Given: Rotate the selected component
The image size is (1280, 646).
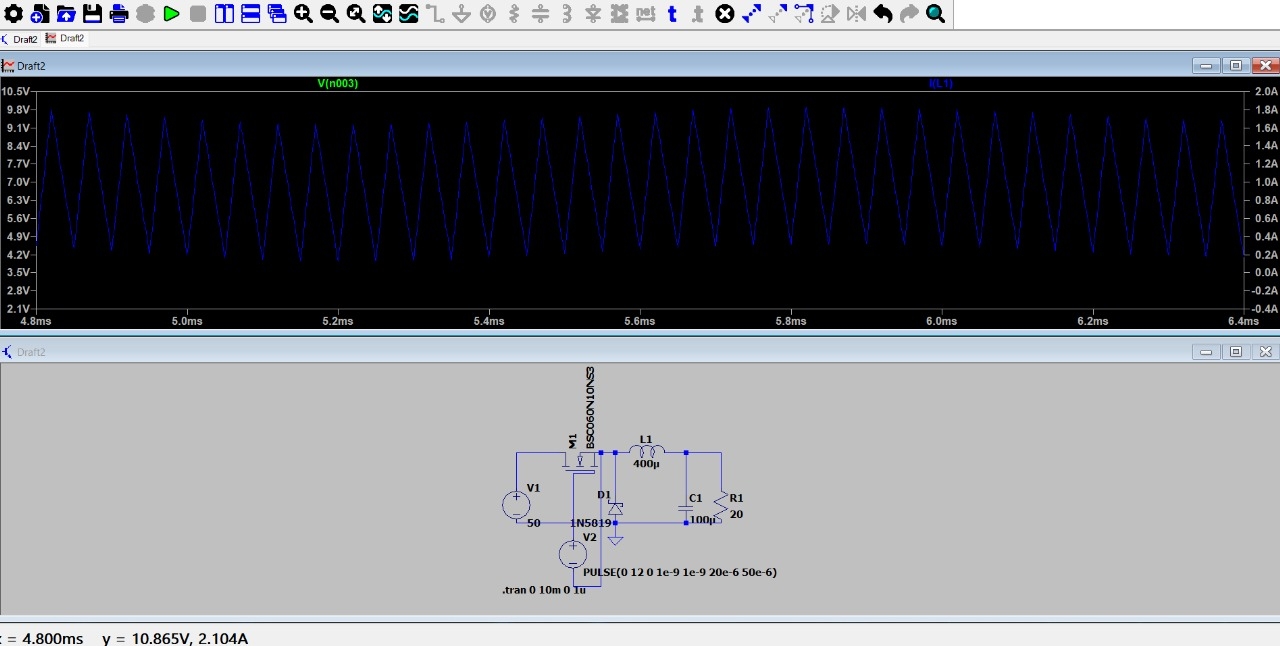Looking at the screenshot, I should pyautogui.click(x=830, y=14).
